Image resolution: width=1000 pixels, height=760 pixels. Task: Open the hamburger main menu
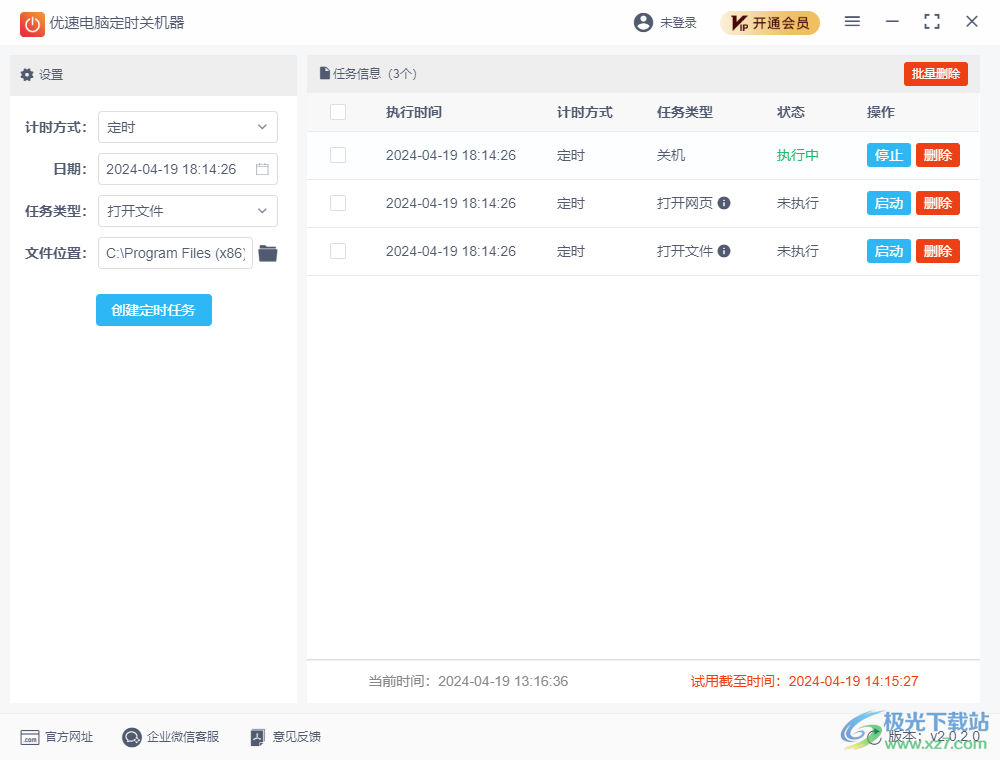(x=852, y=21)
